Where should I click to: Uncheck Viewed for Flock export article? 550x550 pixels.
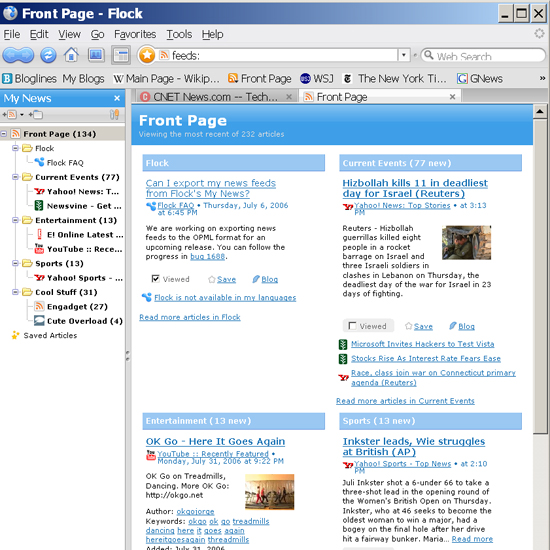155,279
